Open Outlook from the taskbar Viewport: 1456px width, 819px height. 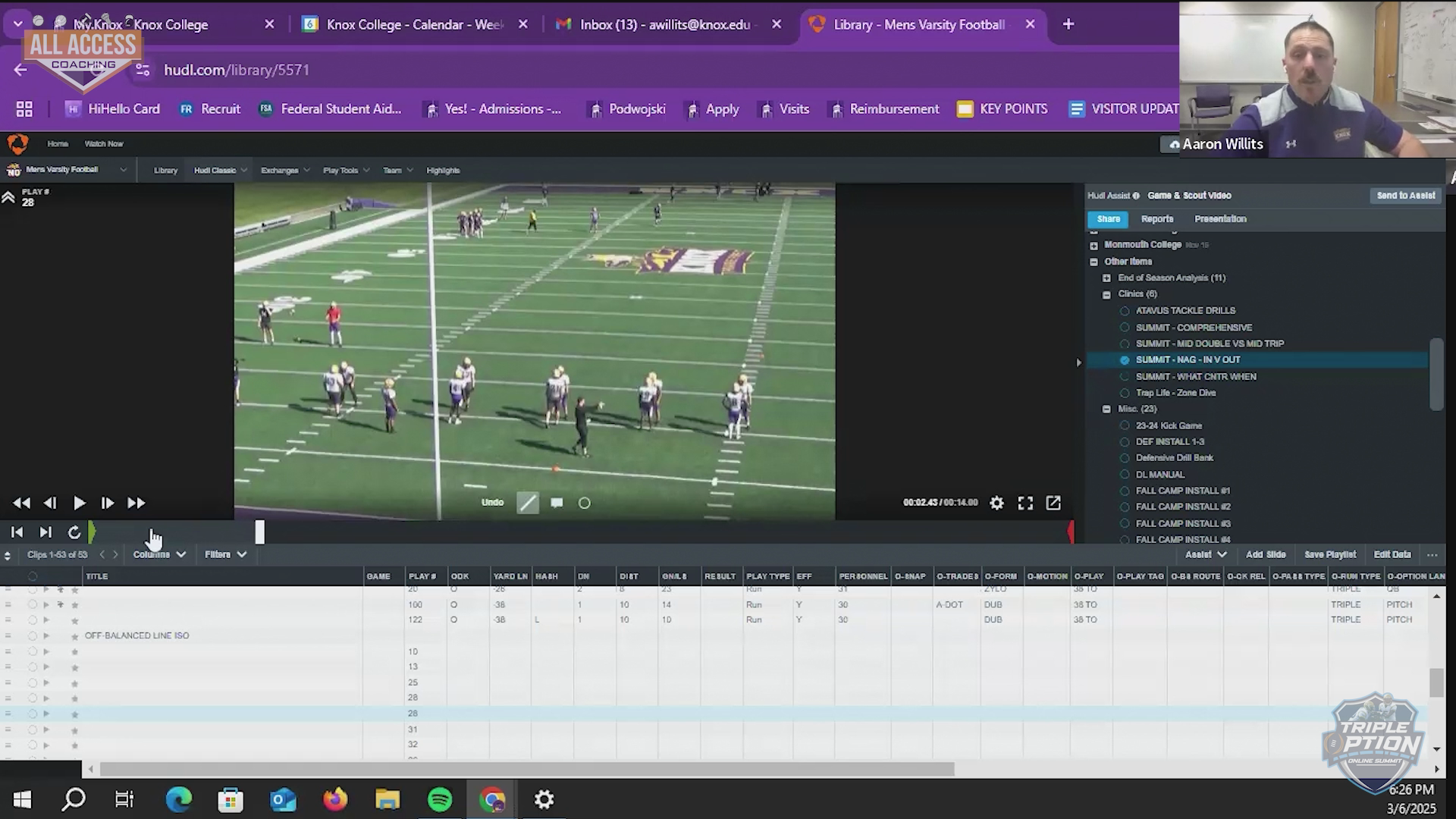pyautogui.click(x=283, y=799)
